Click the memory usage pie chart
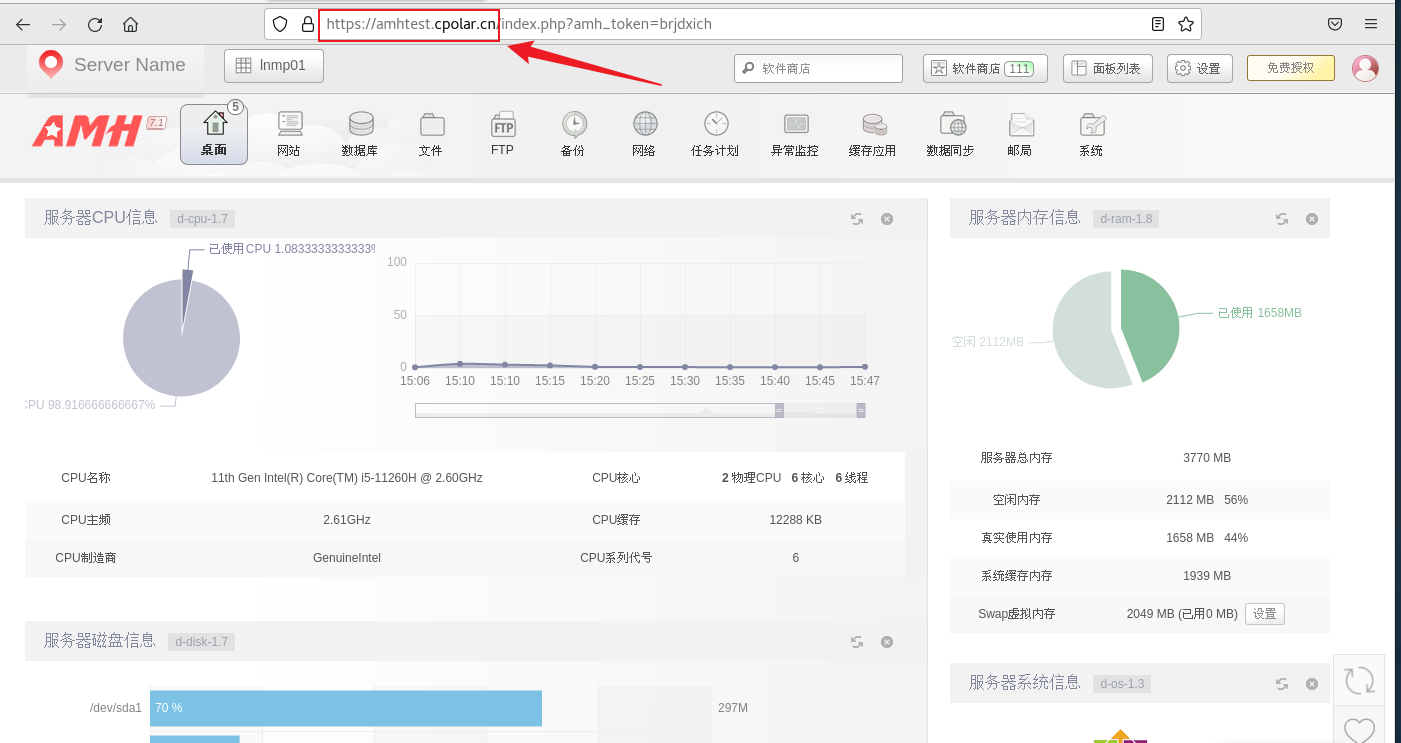The image size is (1401, 743). coord(1116,328)
